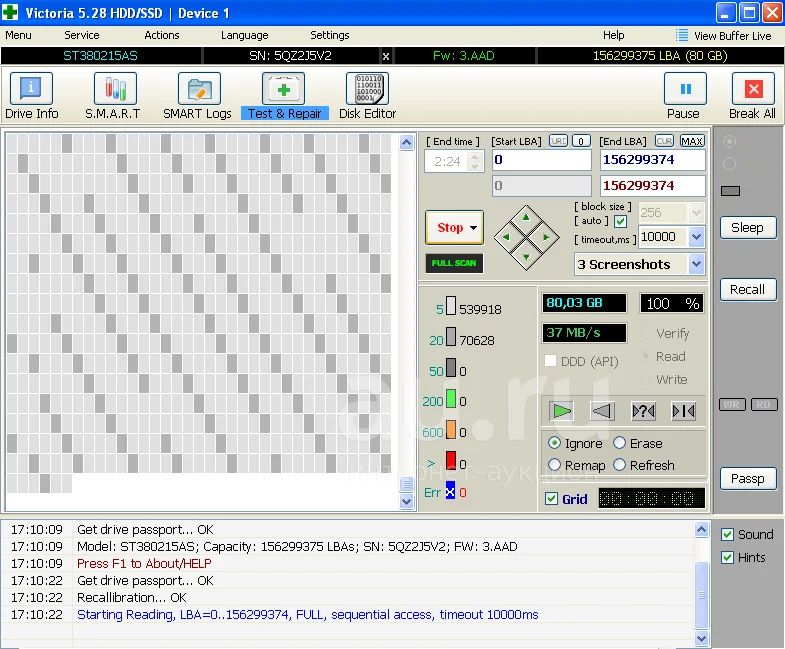Click the down arrow on navigation diamond
This screenshot has height=649, width=785.
coord(526,257)
